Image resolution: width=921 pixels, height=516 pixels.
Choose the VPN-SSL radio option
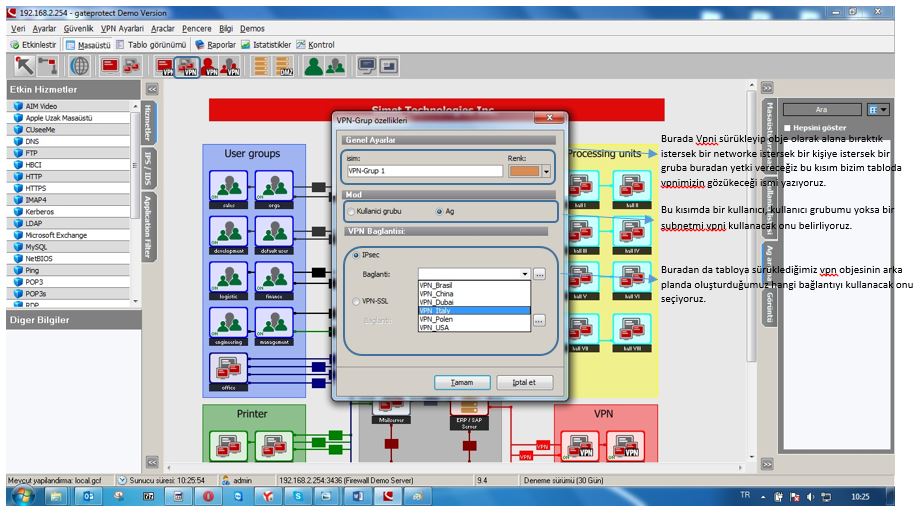[354, 300]
